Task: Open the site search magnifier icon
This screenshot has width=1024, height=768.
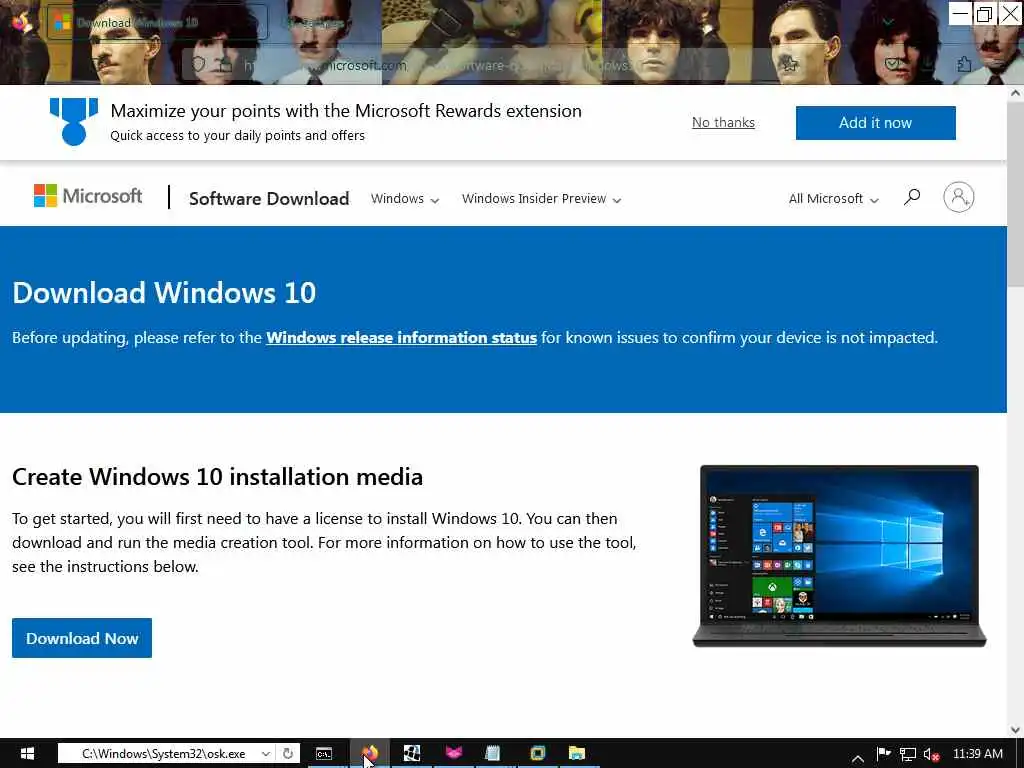Action: click(912, 197)
